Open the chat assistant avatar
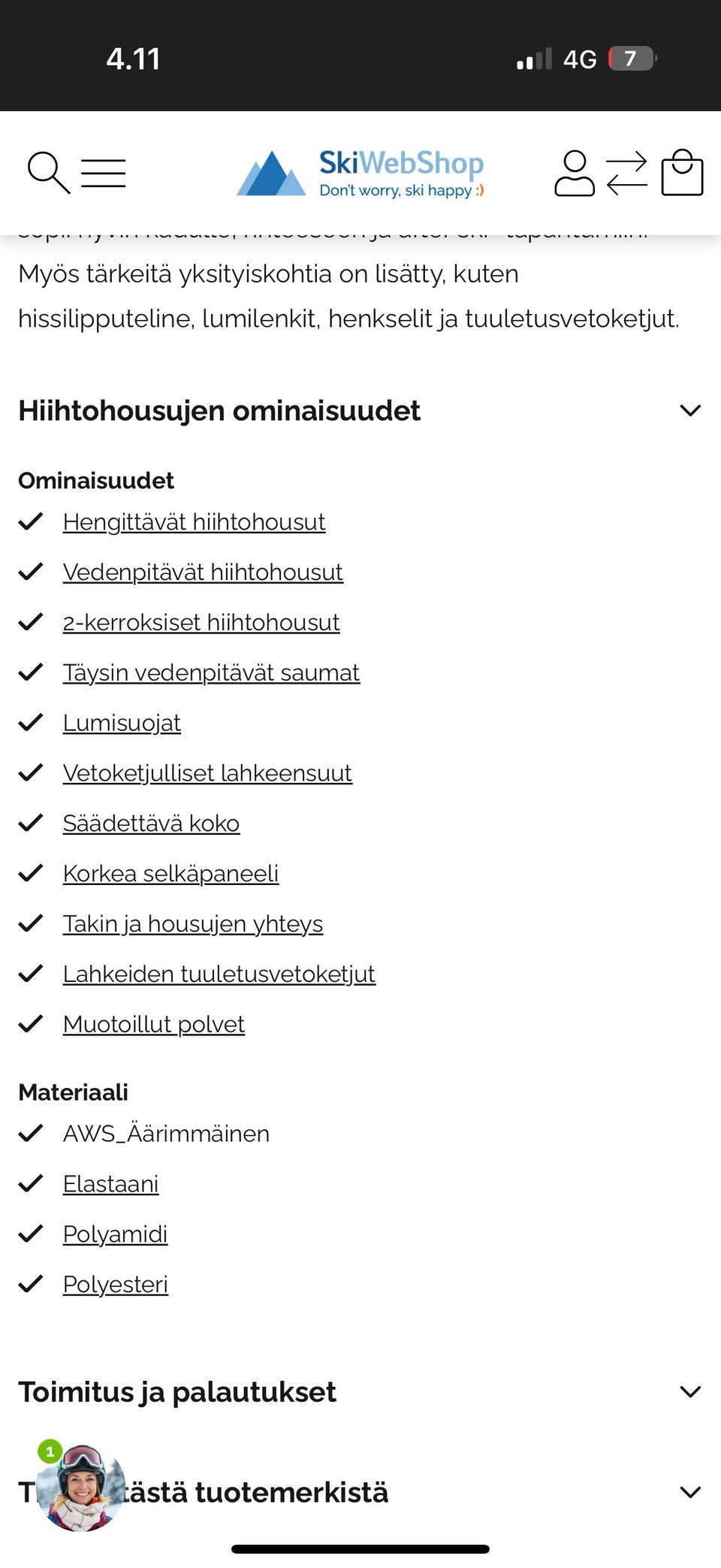Viewport: 721px width, 1568px height. click(80, 1487)
